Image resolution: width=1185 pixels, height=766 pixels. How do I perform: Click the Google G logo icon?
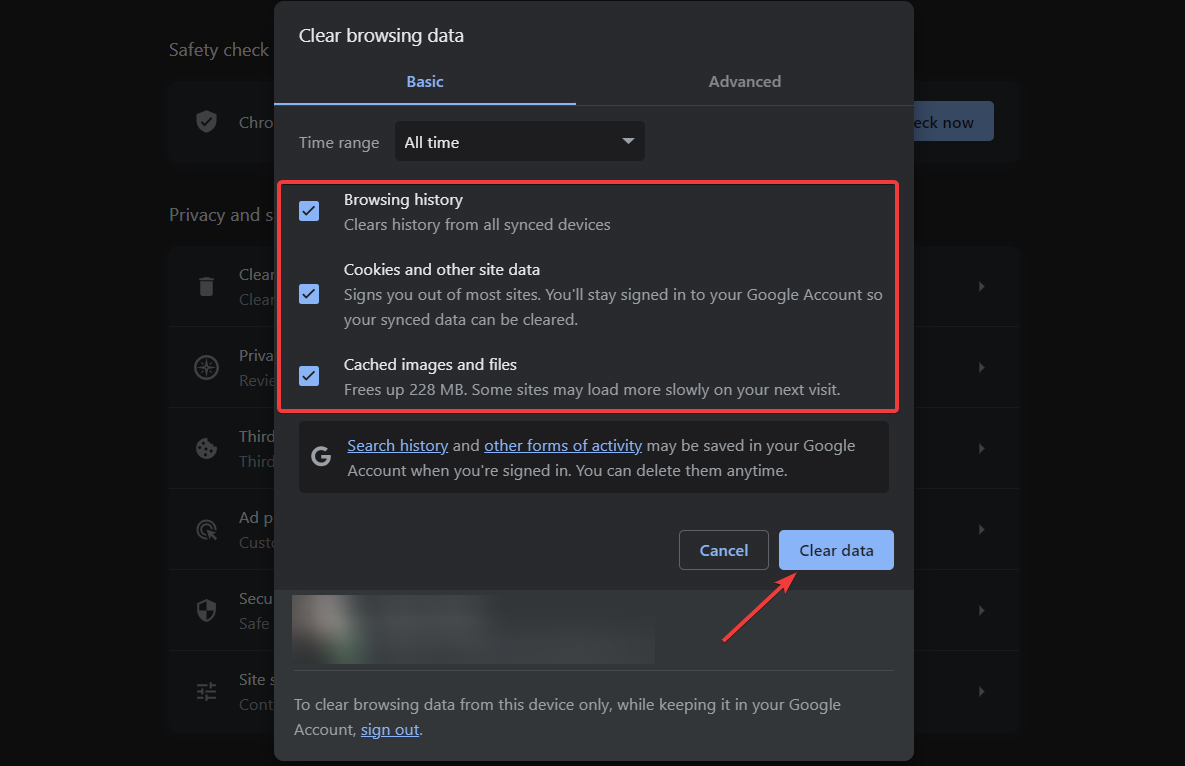tap(321, 457)
